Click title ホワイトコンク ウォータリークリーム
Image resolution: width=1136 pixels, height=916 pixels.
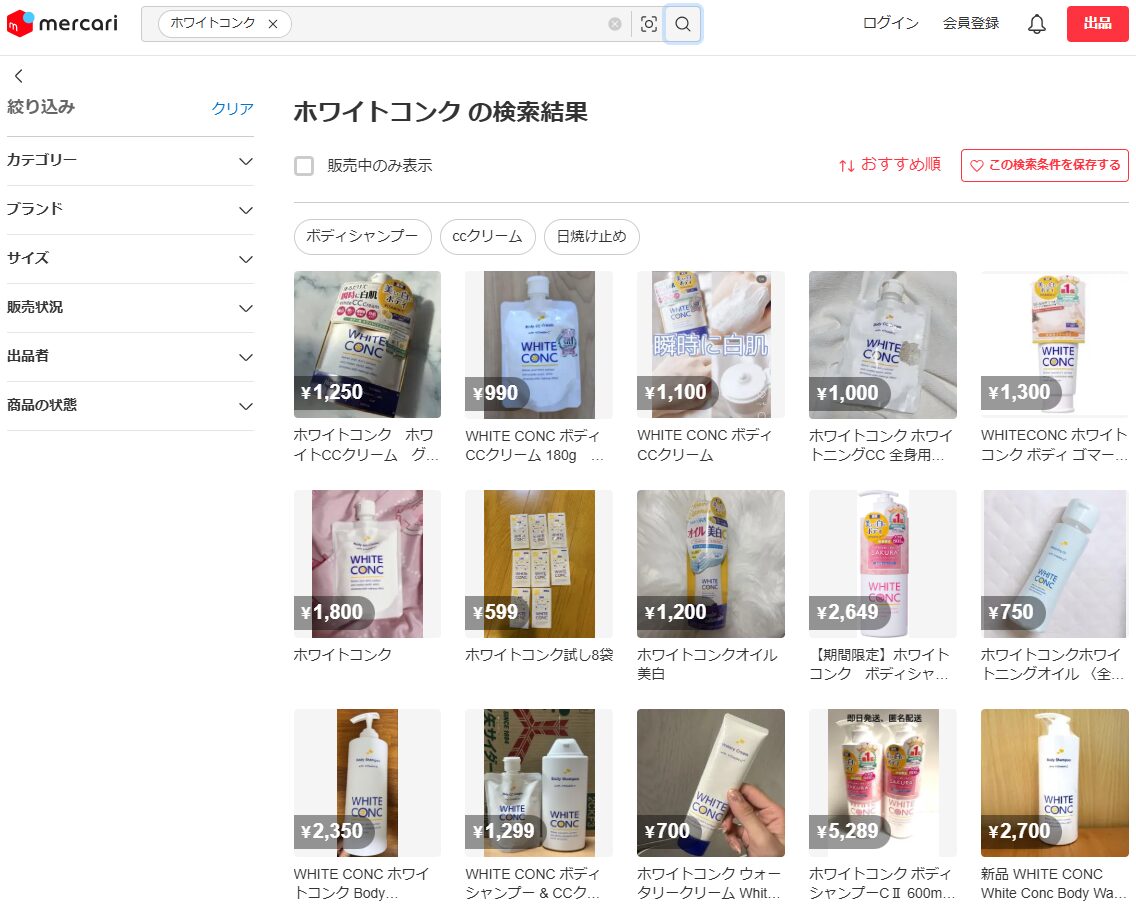[709, 883]
